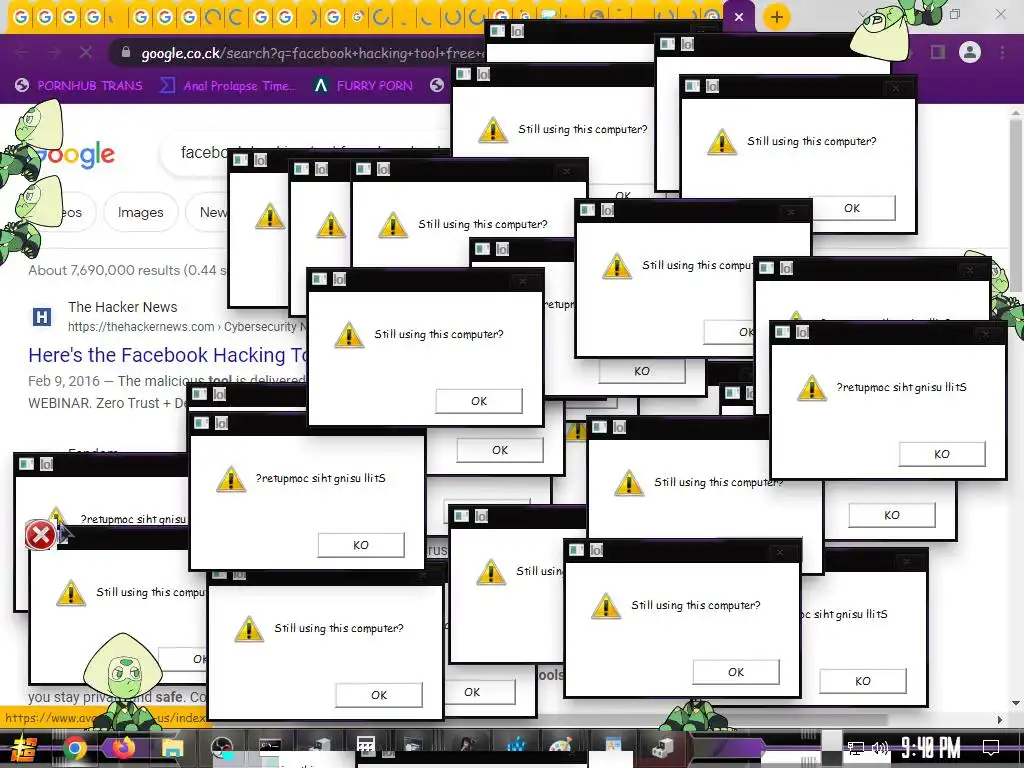View site info via the padlock icon
This screenshot has height=768, width=1024.
click(126, 52)
